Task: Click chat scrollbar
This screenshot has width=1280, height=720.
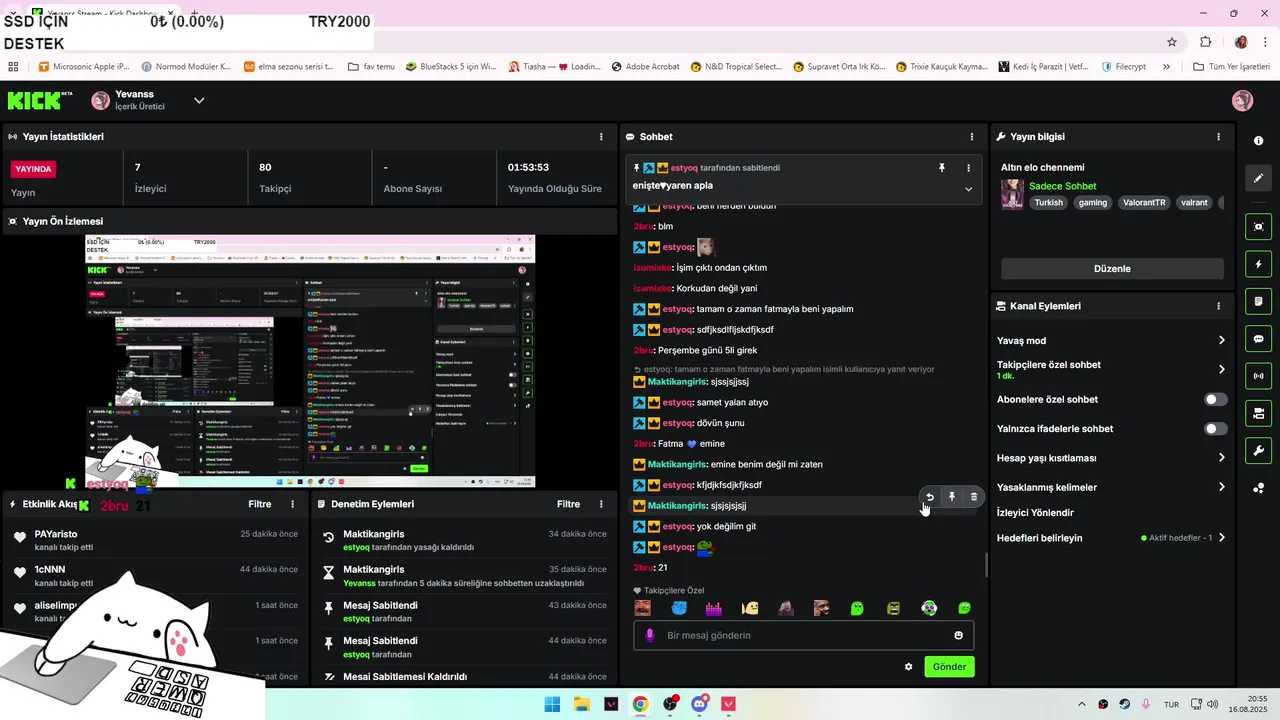Action: 985,564
